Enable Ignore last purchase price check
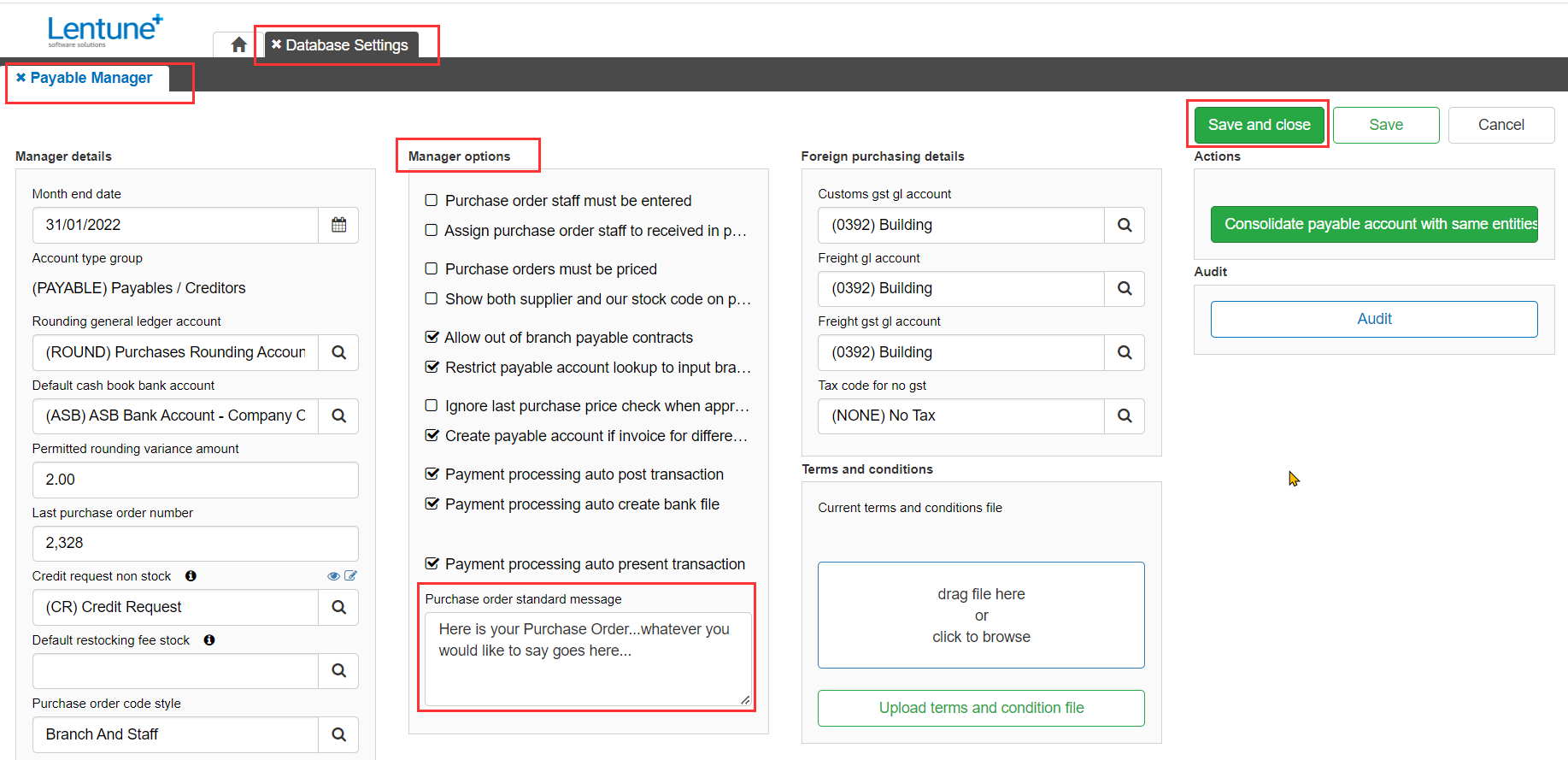The height and width of the screenshot is (760, 1568). pos(432,405)
